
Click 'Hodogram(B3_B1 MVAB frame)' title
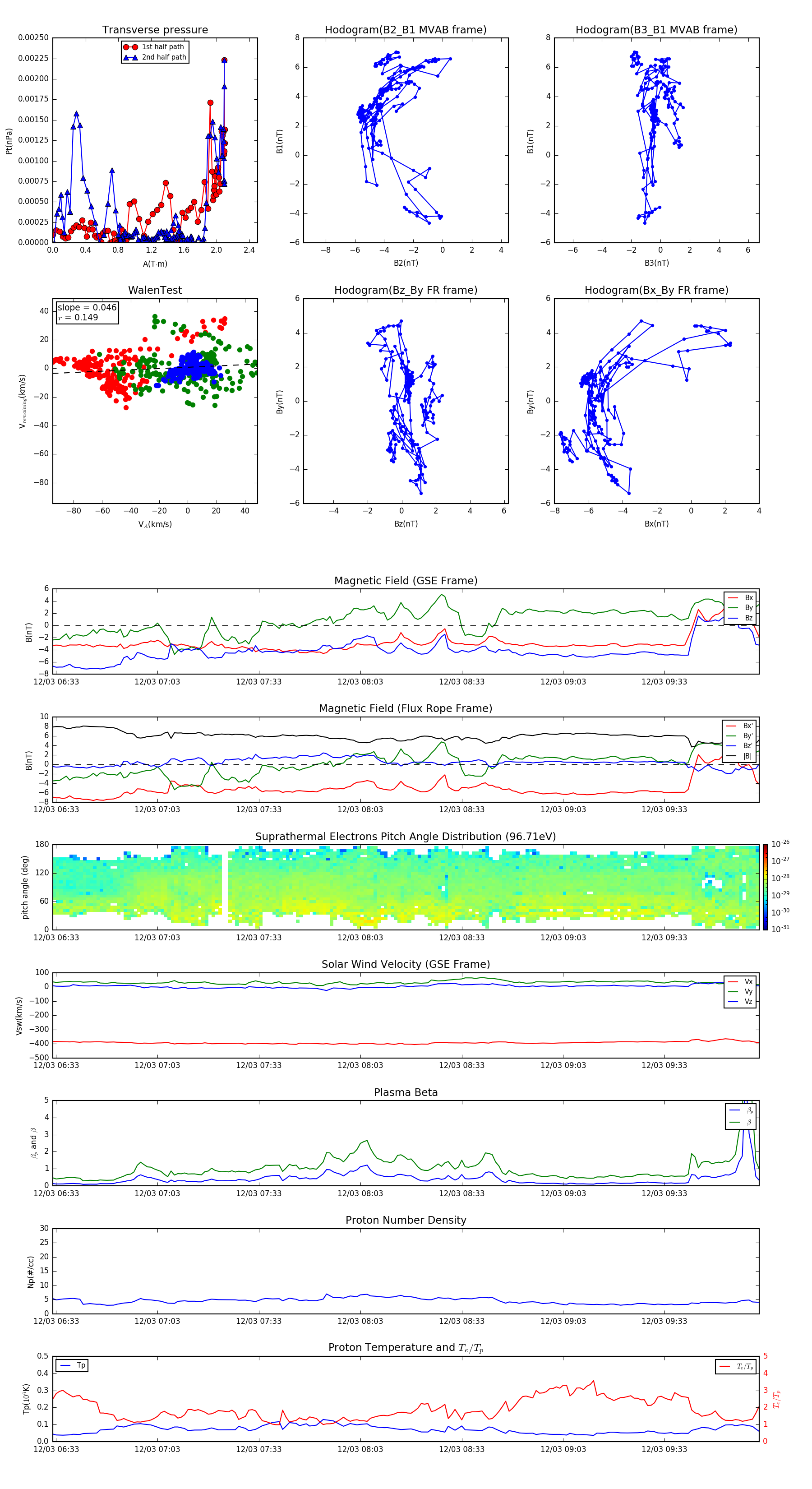click(656, 30)
